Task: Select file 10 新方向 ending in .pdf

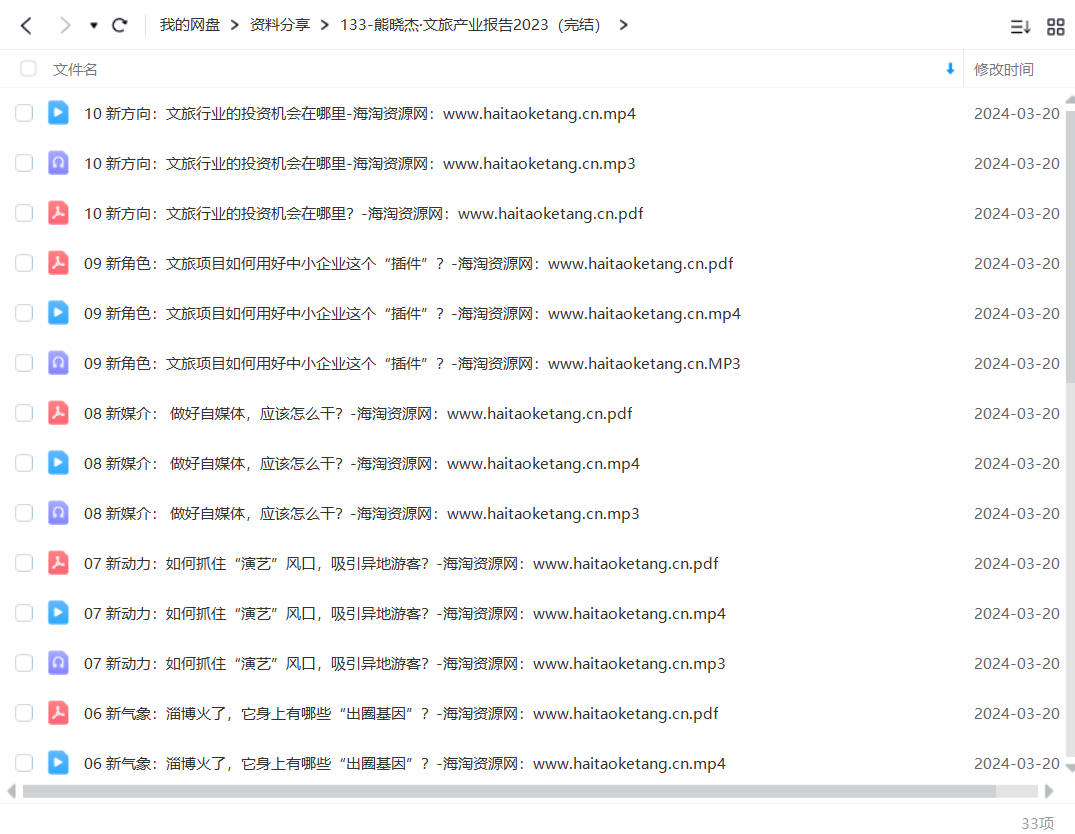Action: [363, 214]
